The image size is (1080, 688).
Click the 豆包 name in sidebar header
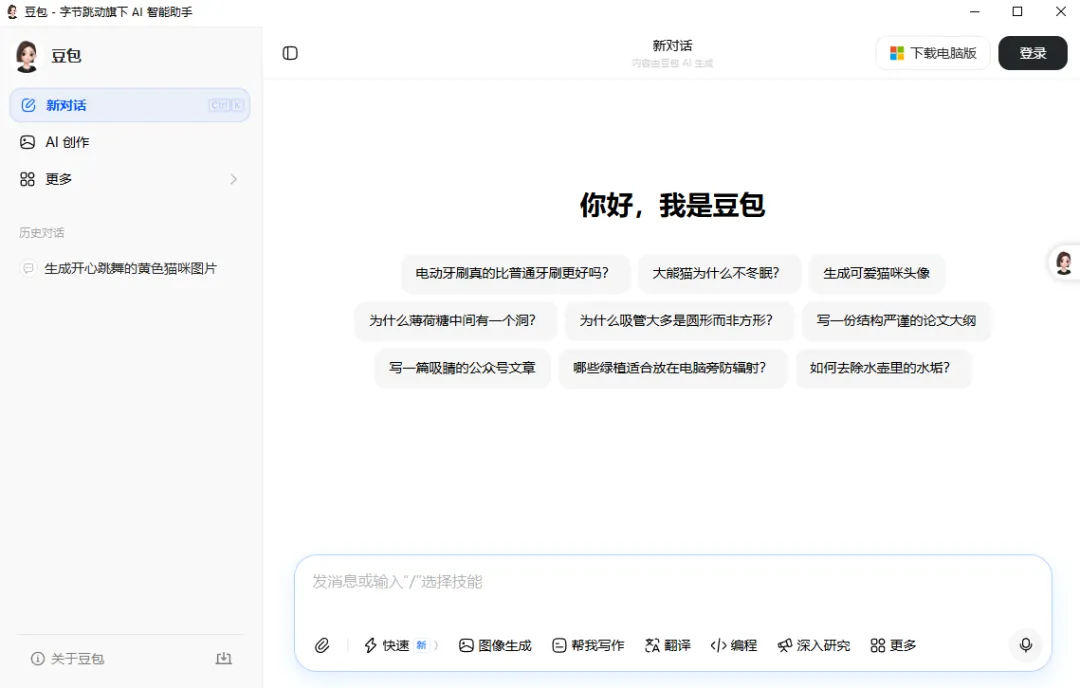pyautogui.click(x=66, y=56)
